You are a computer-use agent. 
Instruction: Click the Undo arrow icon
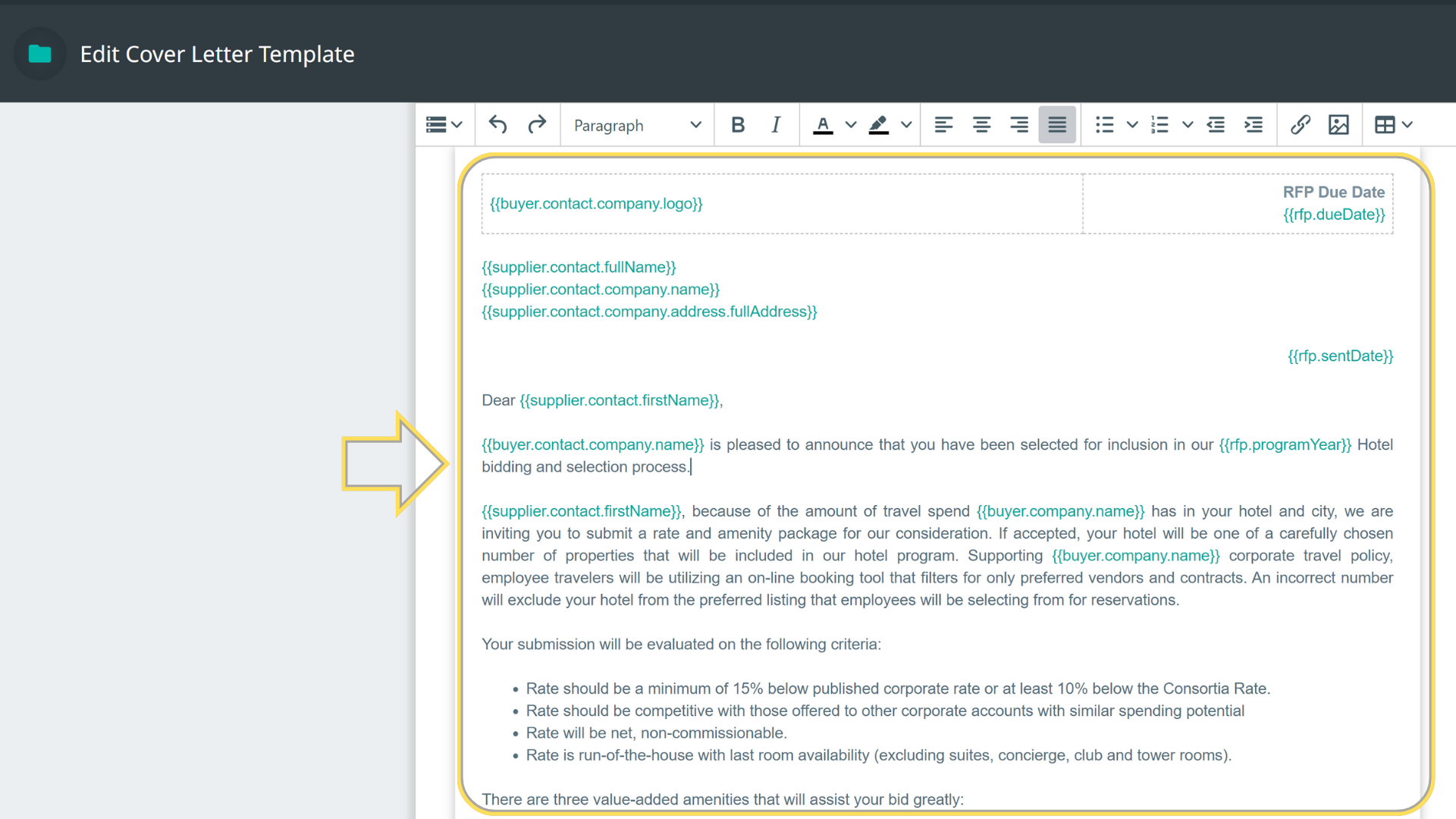coord(497,125)
